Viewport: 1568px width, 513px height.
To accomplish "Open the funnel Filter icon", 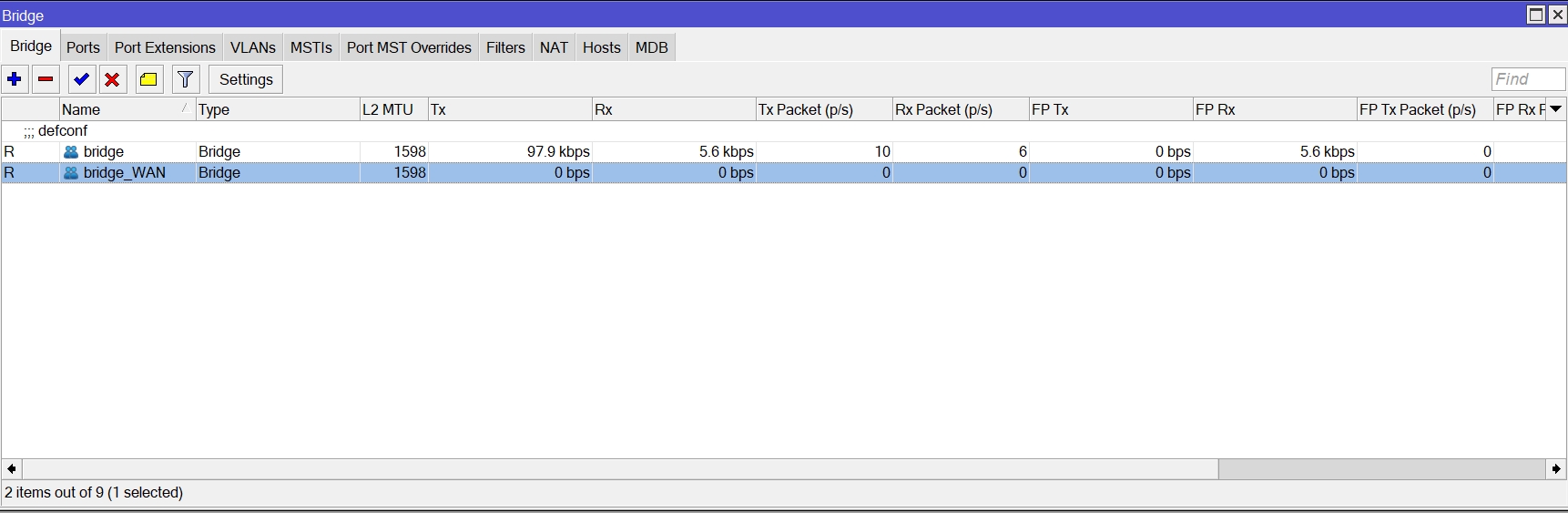I will [186, 79].
